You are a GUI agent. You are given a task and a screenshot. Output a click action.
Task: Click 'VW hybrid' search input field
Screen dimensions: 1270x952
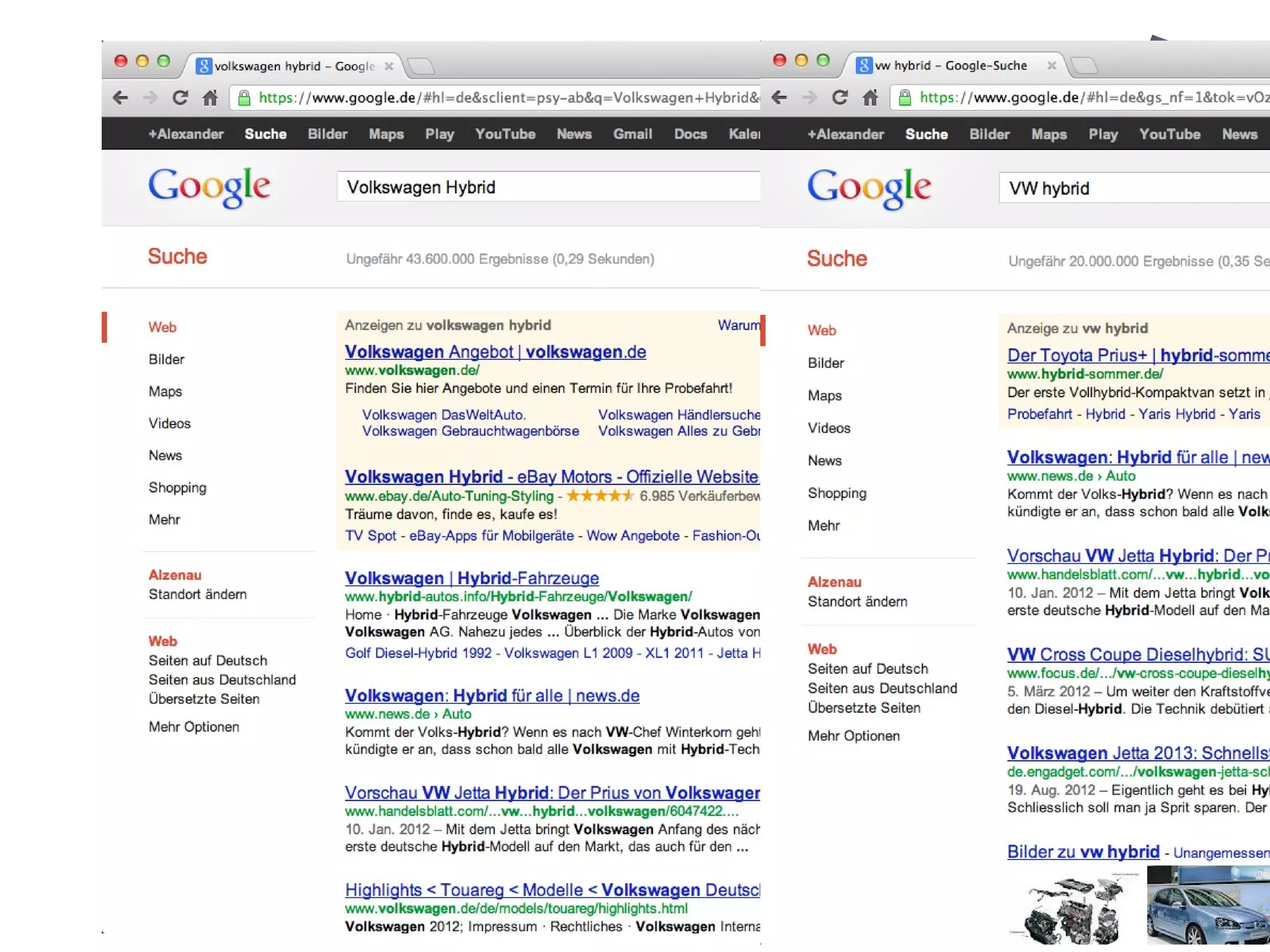pyautogui.click(x=1134, y=188)
